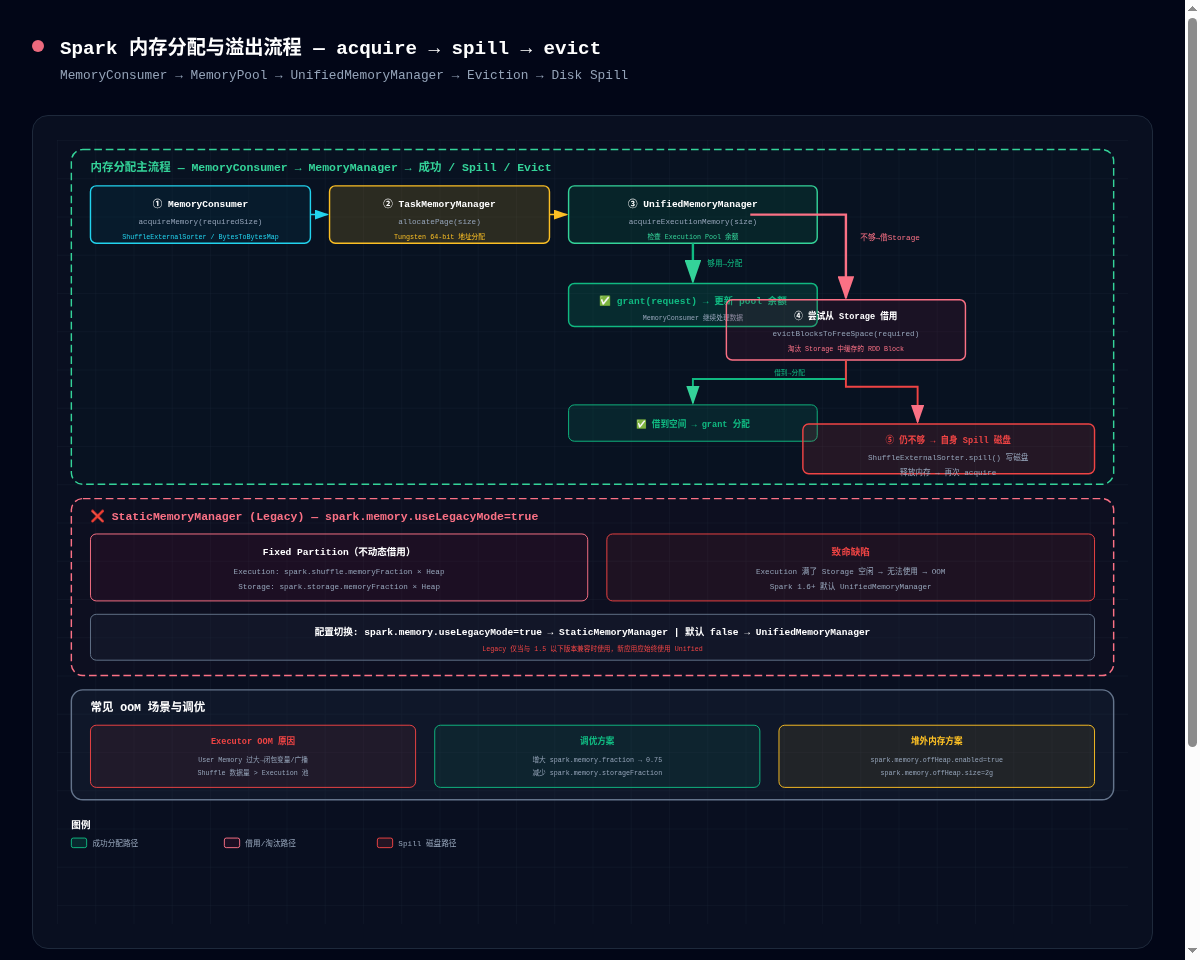The height and width of the screenshot is (960, 1200).
Task: Click the grant(request) → 更新 pool 余额 box
Action: [693, 305]
